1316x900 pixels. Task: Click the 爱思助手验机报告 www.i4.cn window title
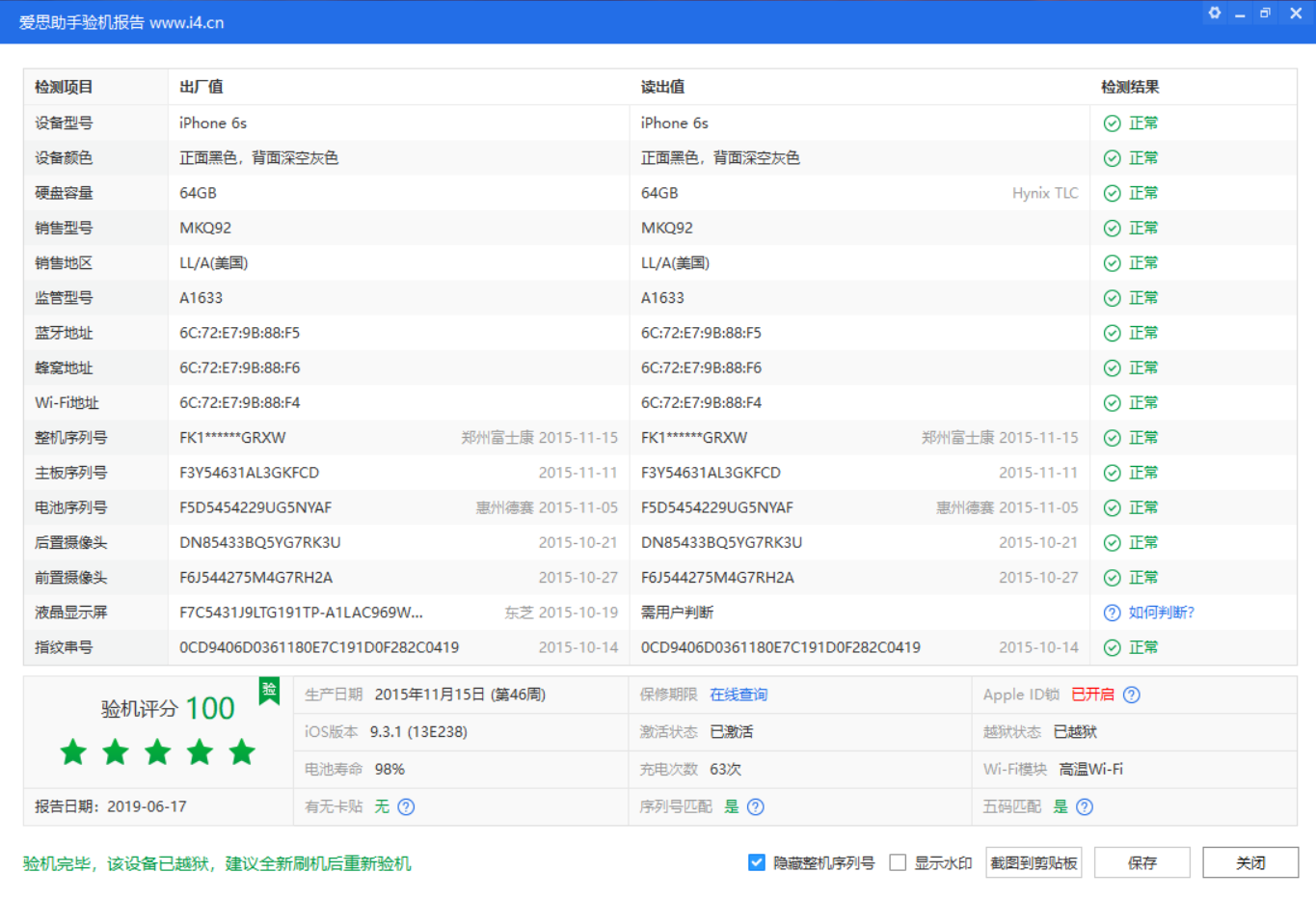(121, 22)
